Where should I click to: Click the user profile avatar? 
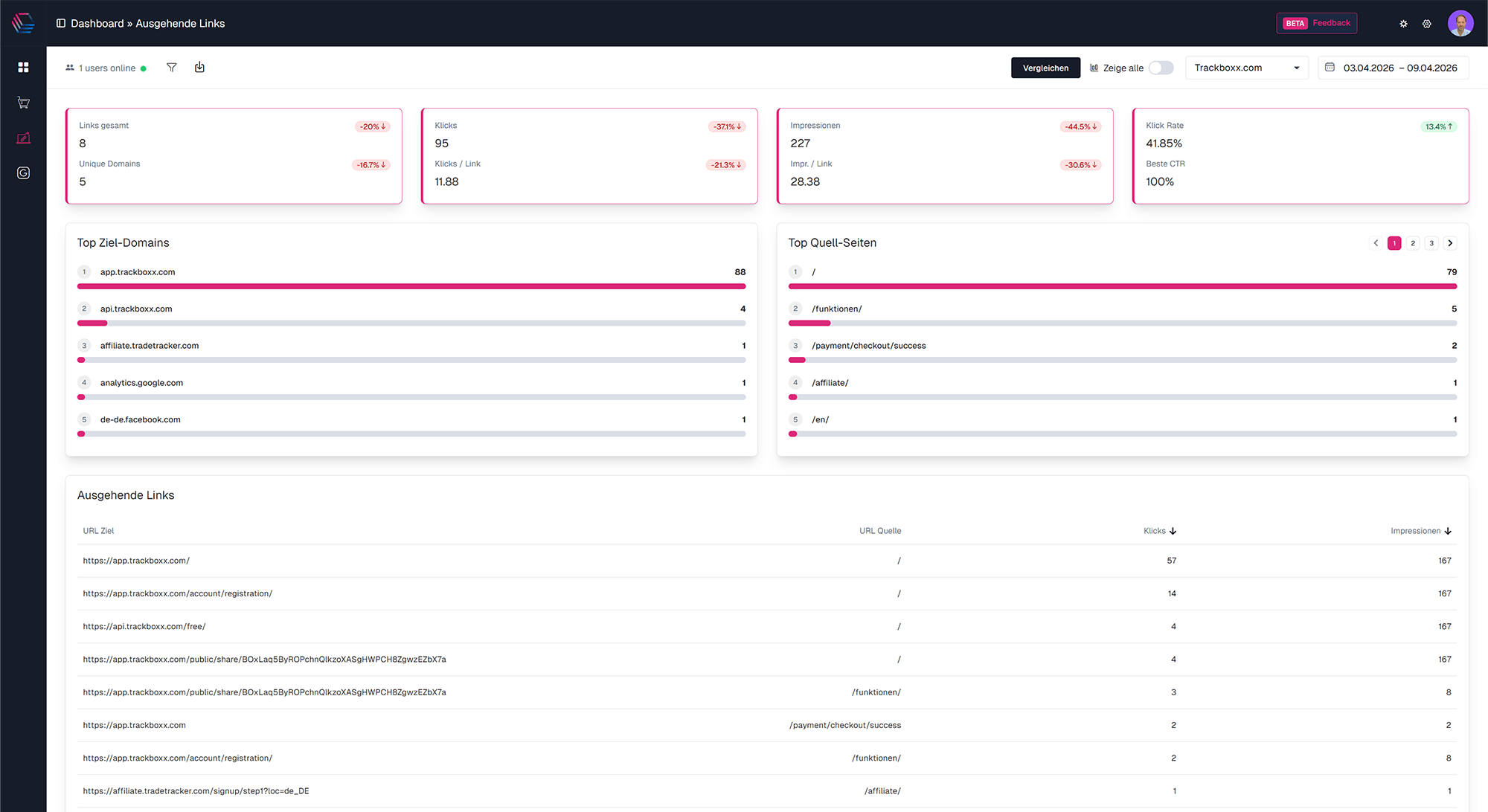coord(1460,23)
